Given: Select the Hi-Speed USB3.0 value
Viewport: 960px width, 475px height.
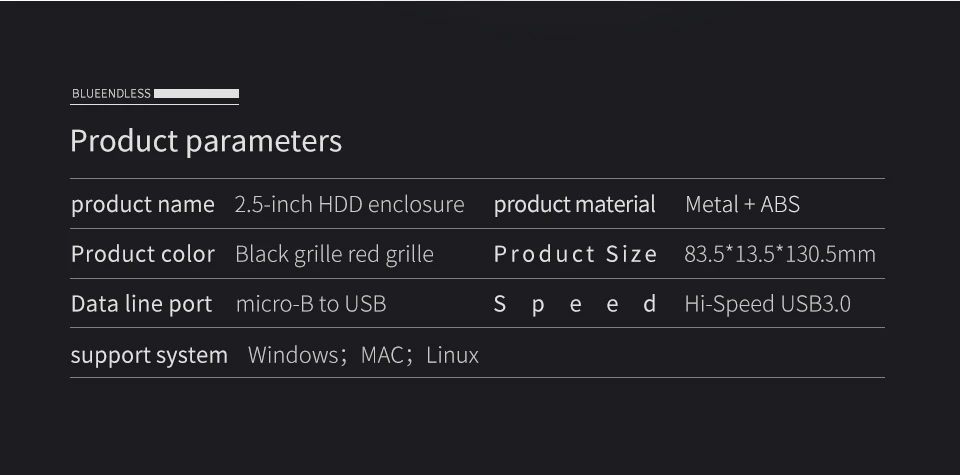Looking at the screenshot, I should click(768, 304).
